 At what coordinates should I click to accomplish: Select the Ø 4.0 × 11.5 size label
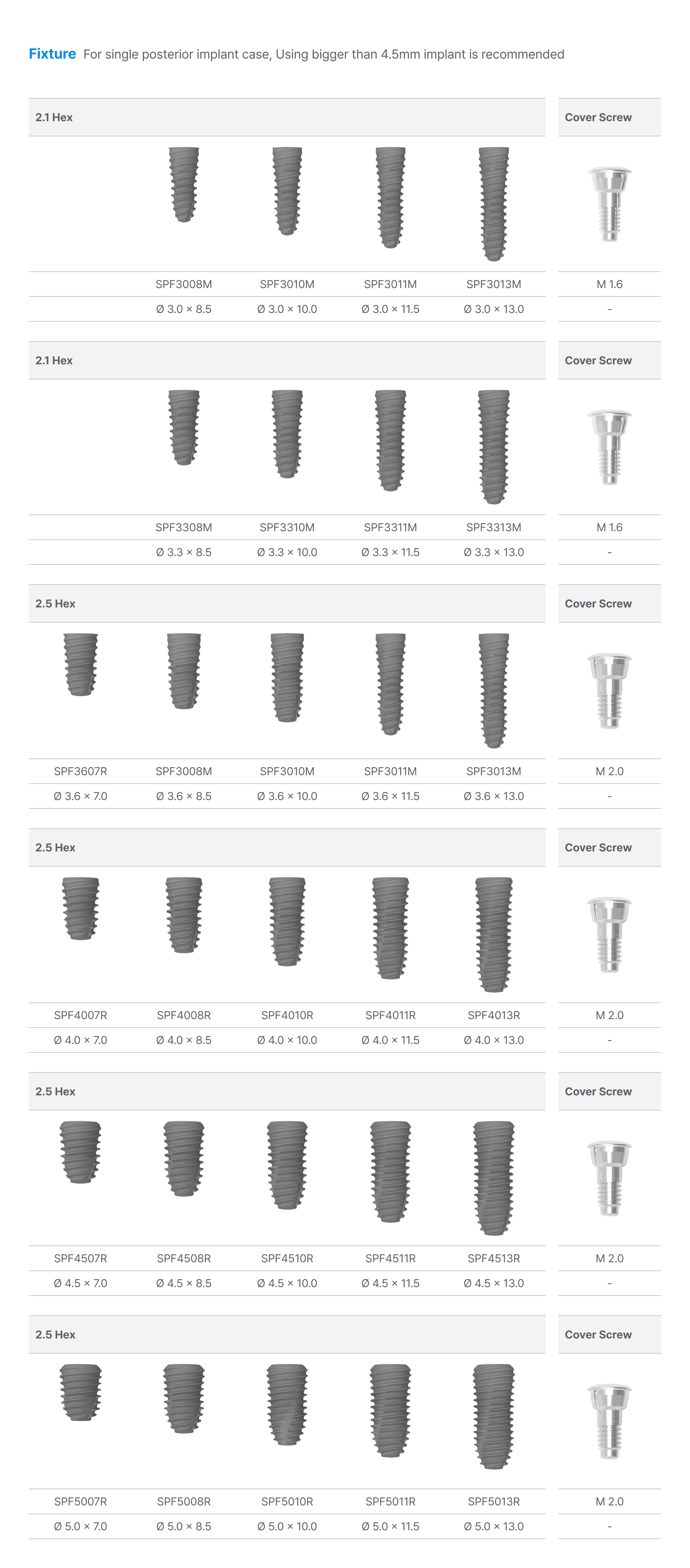pos(390,1040)
